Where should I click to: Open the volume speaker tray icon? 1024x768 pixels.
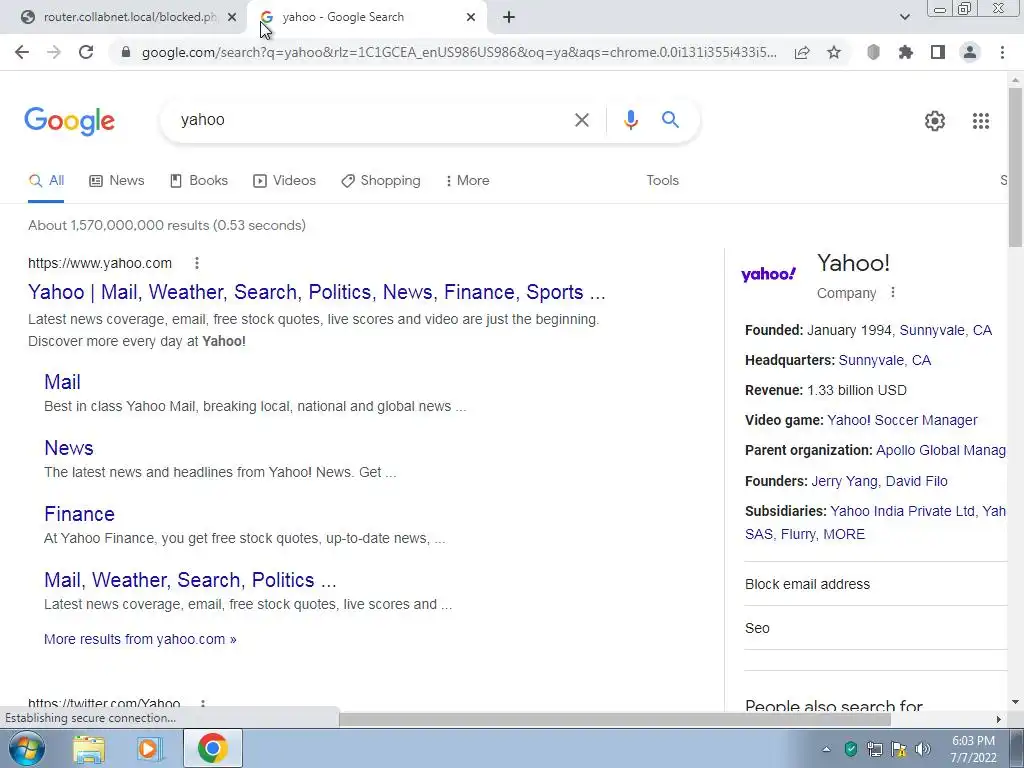tap(922, 749)
